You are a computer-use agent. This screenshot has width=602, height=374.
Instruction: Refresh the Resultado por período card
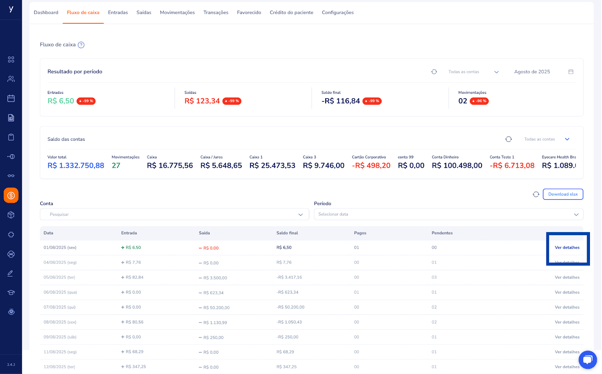click(434, 72)
